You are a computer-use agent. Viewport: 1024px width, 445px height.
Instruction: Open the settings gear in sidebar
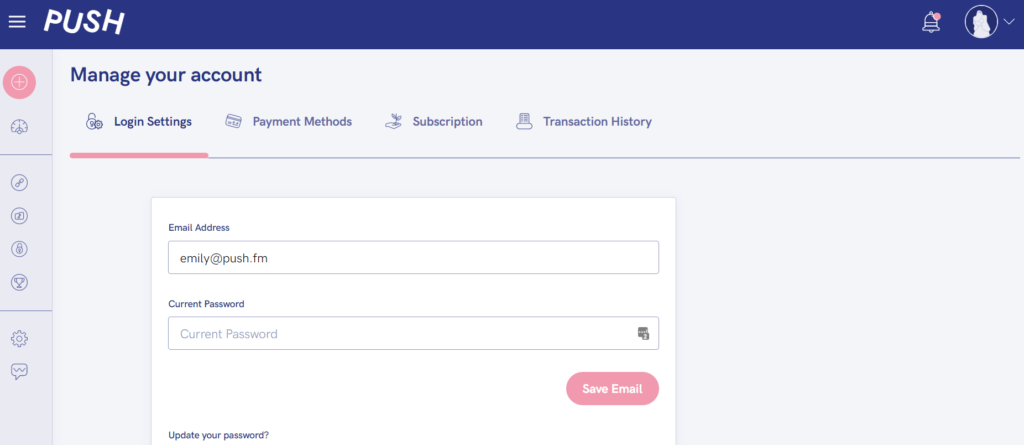pyautogui.click(x=20, y=338)
